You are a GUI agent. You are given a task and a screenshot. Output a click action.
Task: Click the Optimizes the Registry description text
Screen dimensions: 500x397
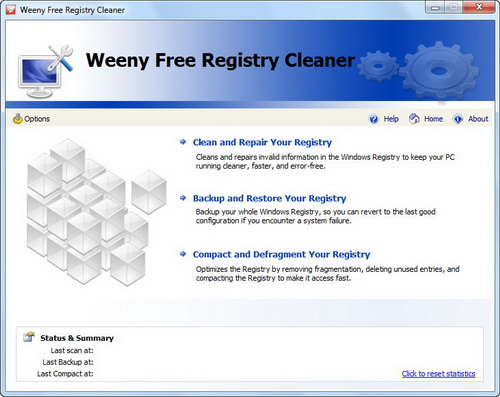(x=327, y=273)
